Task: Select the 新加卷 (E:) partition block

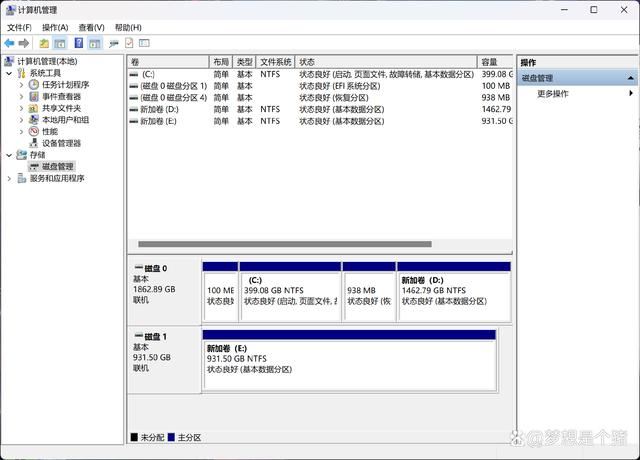Action: (349, 358)
